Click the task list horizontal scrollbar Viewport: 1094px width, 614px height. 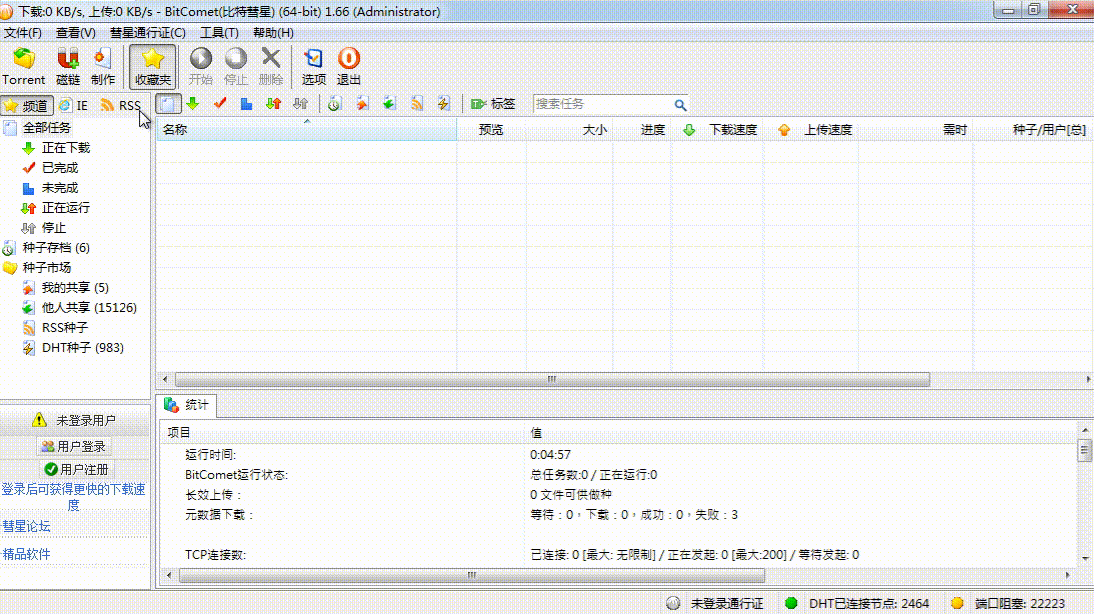click(552, 380)
